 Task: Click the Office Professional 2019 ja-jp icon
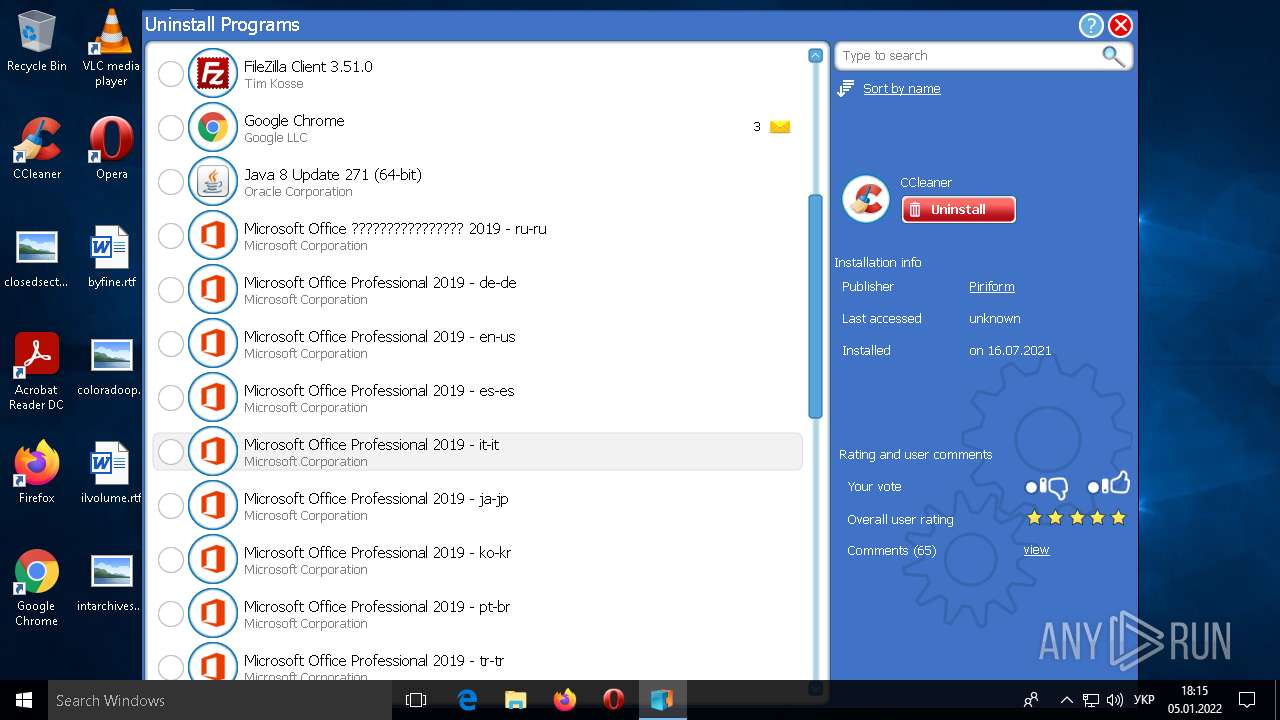(x=212, y=505)
